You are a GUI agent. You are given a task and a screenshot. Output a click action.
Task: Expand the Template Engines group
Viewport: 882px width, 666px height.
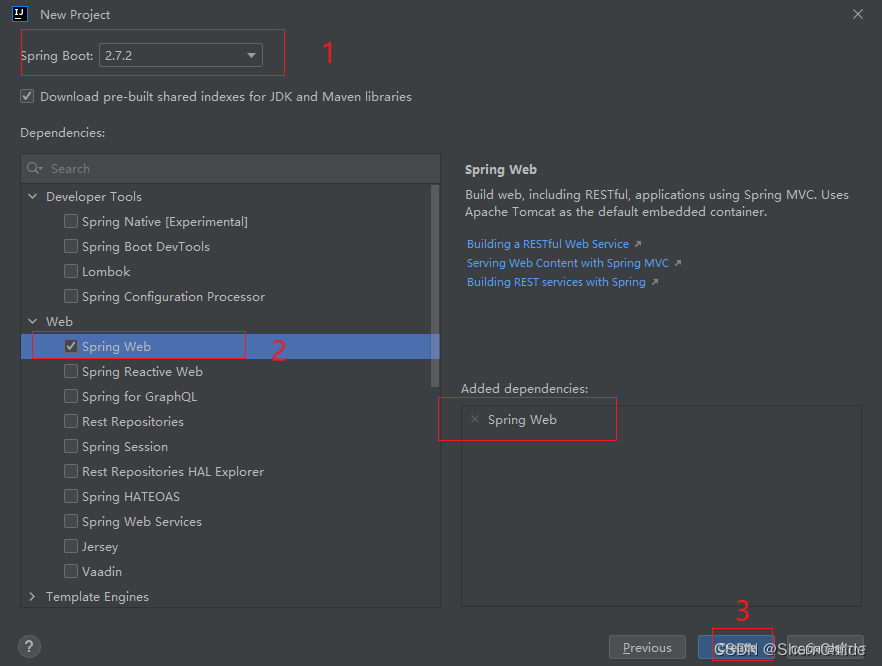pos(33,596)
